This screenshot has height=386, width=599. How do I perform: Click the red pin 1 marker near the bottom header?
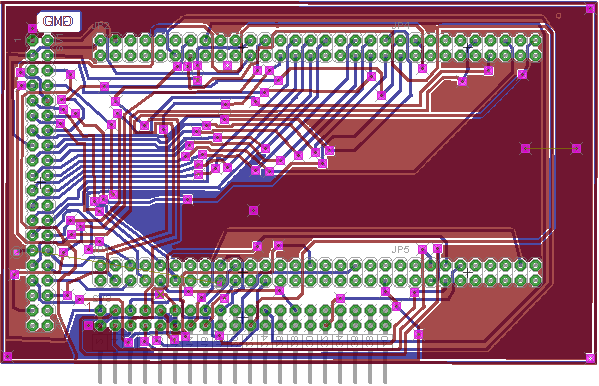click(90, 307)
